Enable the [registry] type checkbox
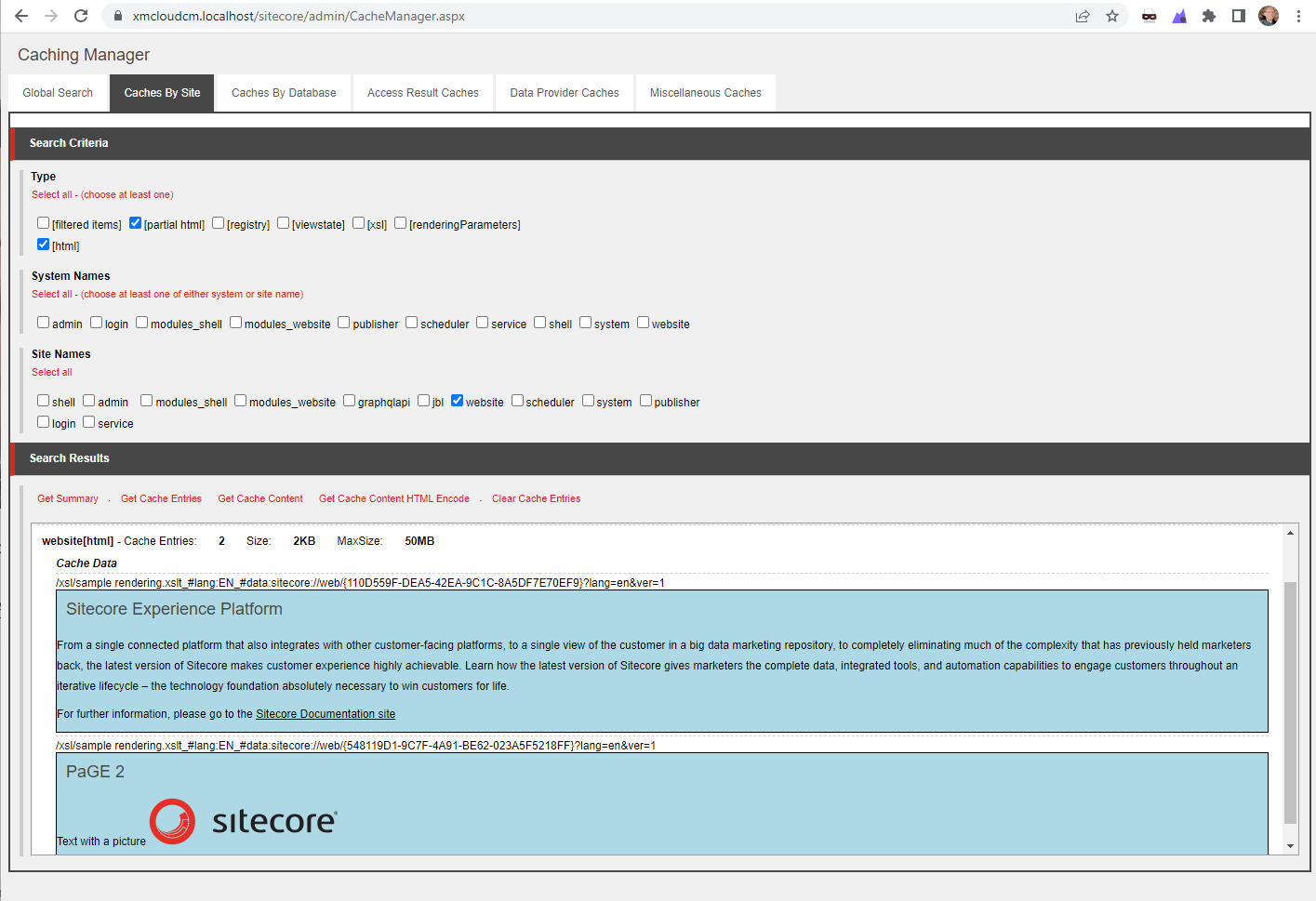The image size is (1316, 901). point(218,223)
